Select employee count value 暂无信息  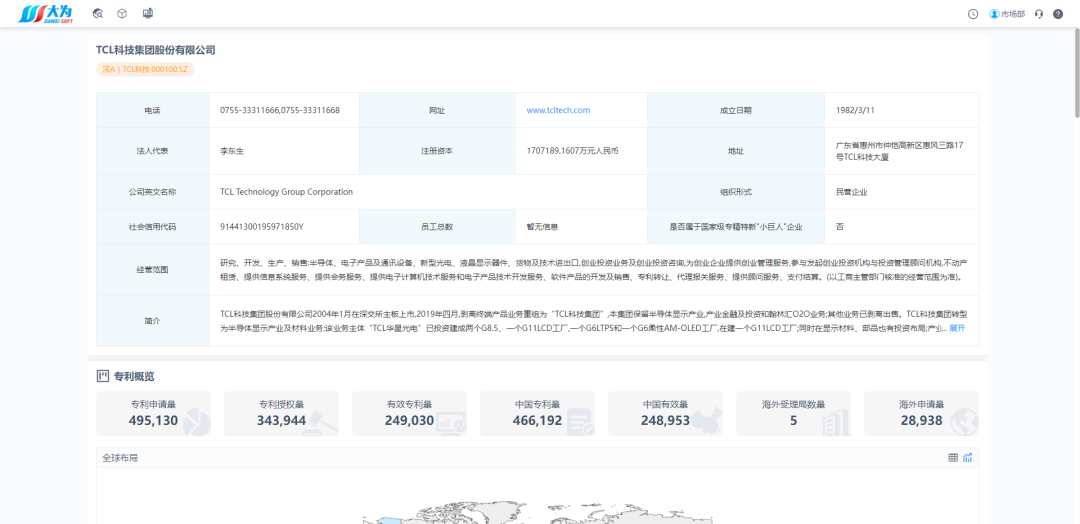(x=542, y=227)
